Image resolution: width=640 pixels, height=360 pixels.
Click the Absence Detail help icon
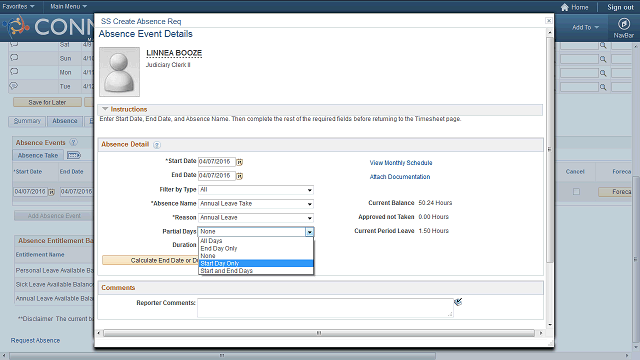coord(157,145)
